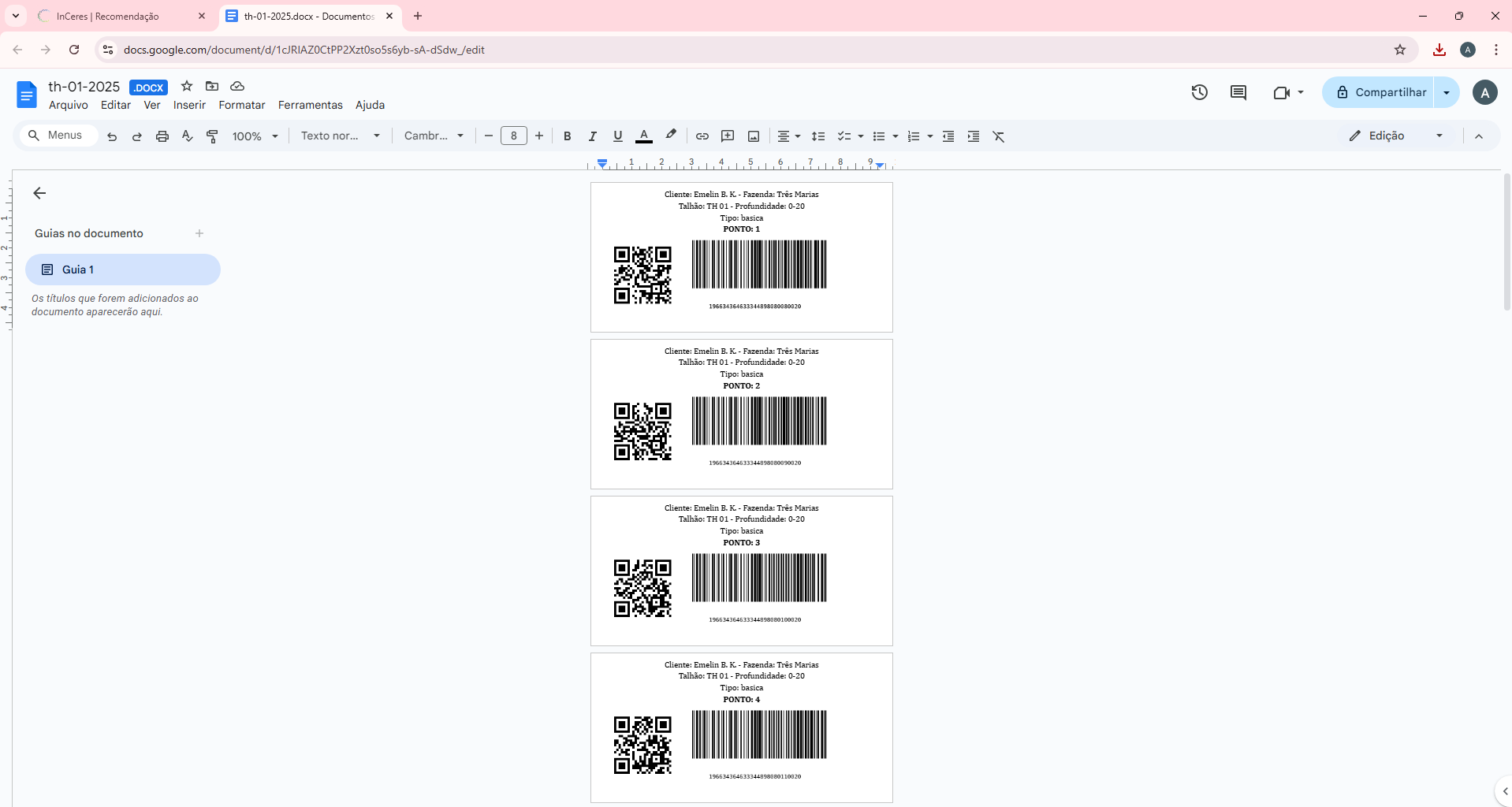Open the Editar menu

116,105
